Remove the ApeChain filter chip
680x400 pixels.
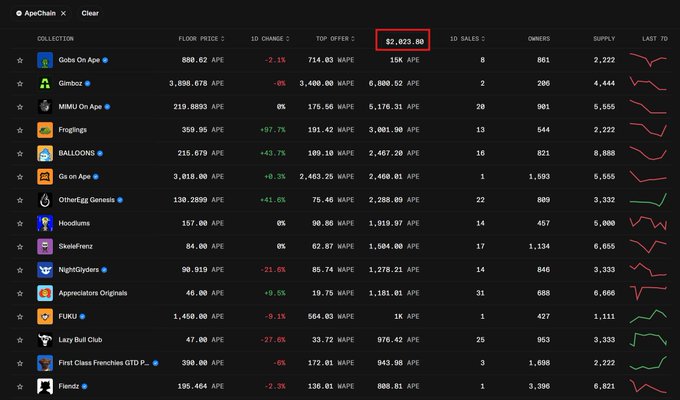coord(63,13)
